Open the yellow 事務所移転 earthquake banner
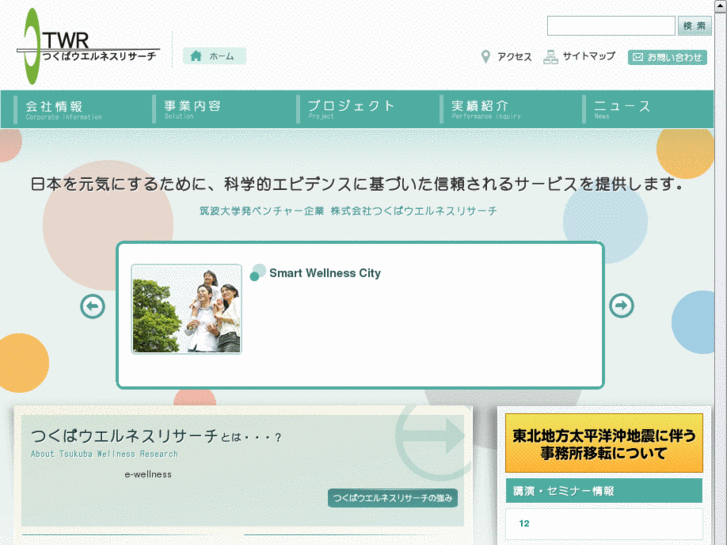 (604, 444)
